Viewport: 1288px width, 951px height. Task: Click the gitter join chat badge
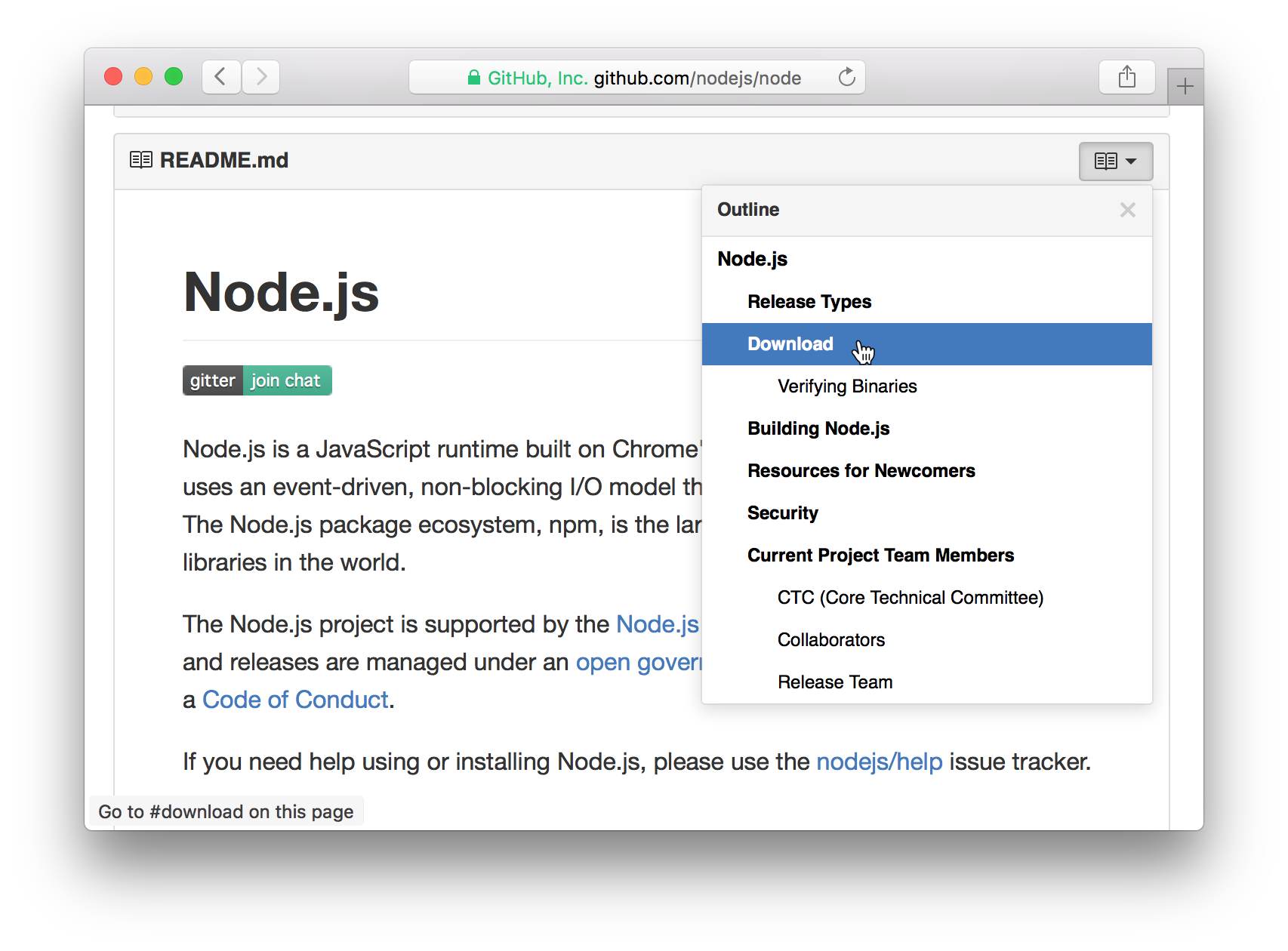257,380
